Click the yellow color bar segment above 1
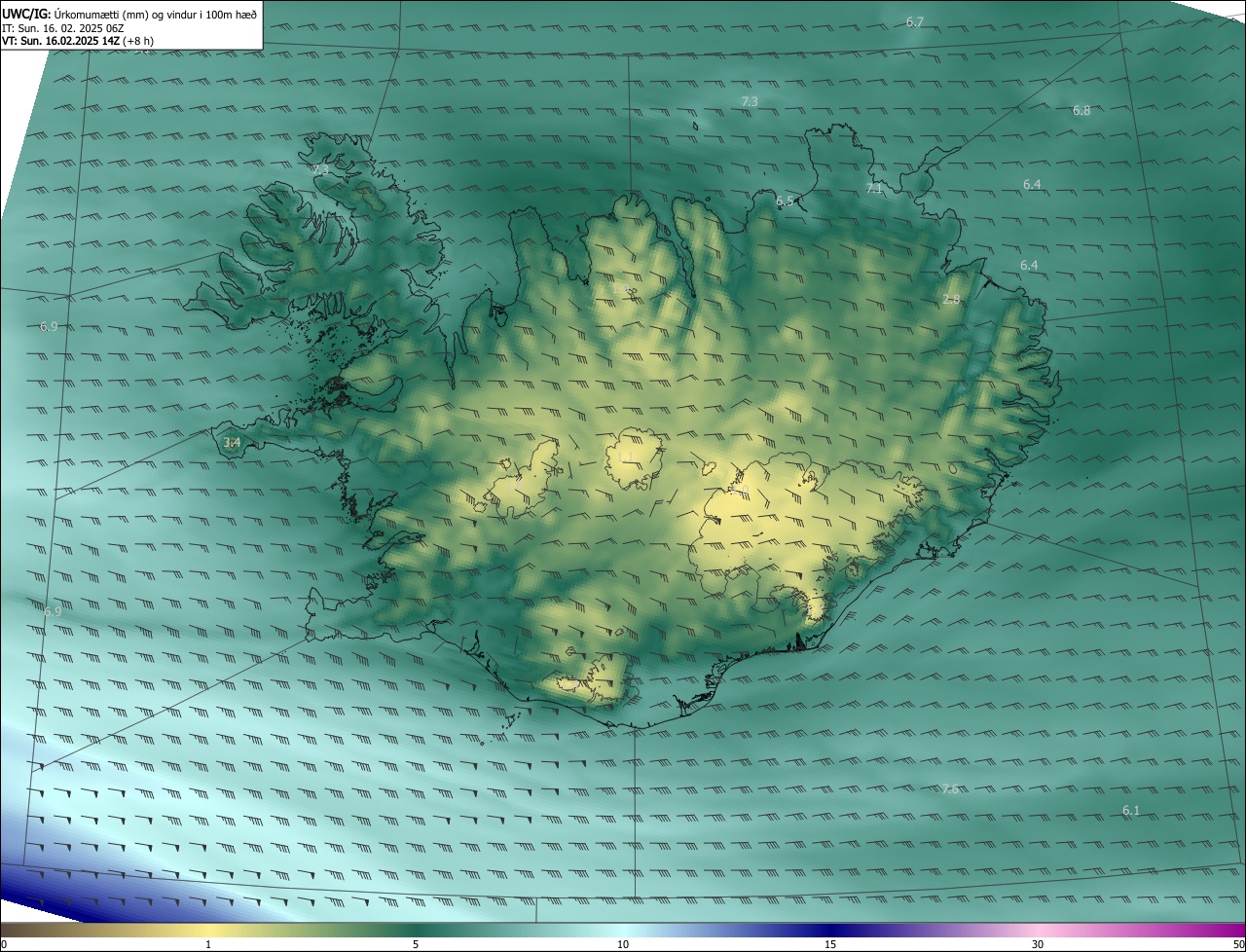The image size is (1246, 952). tap(208, 930)
